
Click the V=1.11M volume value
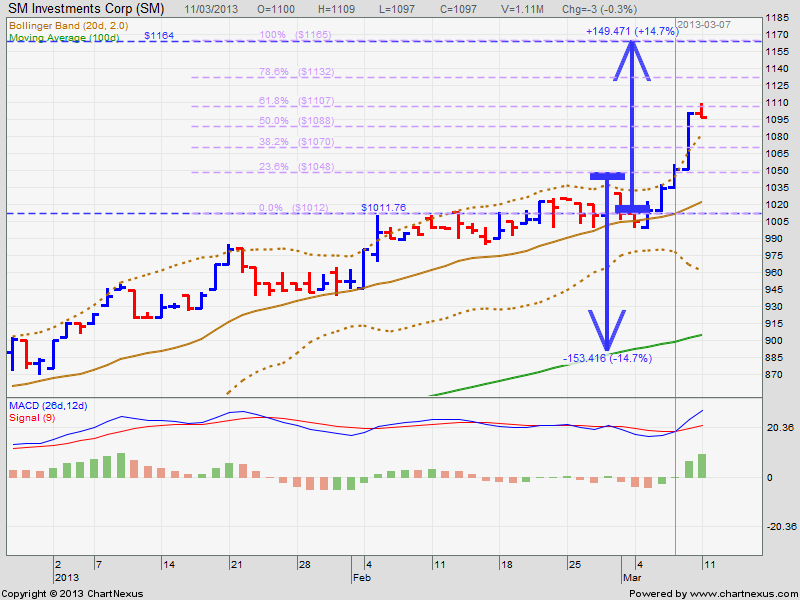point(521,9)
